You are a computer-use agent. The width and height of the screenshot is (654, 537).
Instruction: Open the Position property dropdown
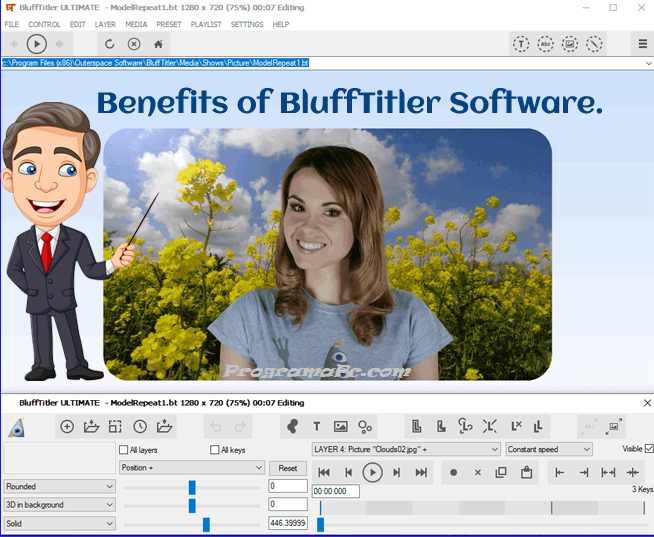[x=191, y=468]
